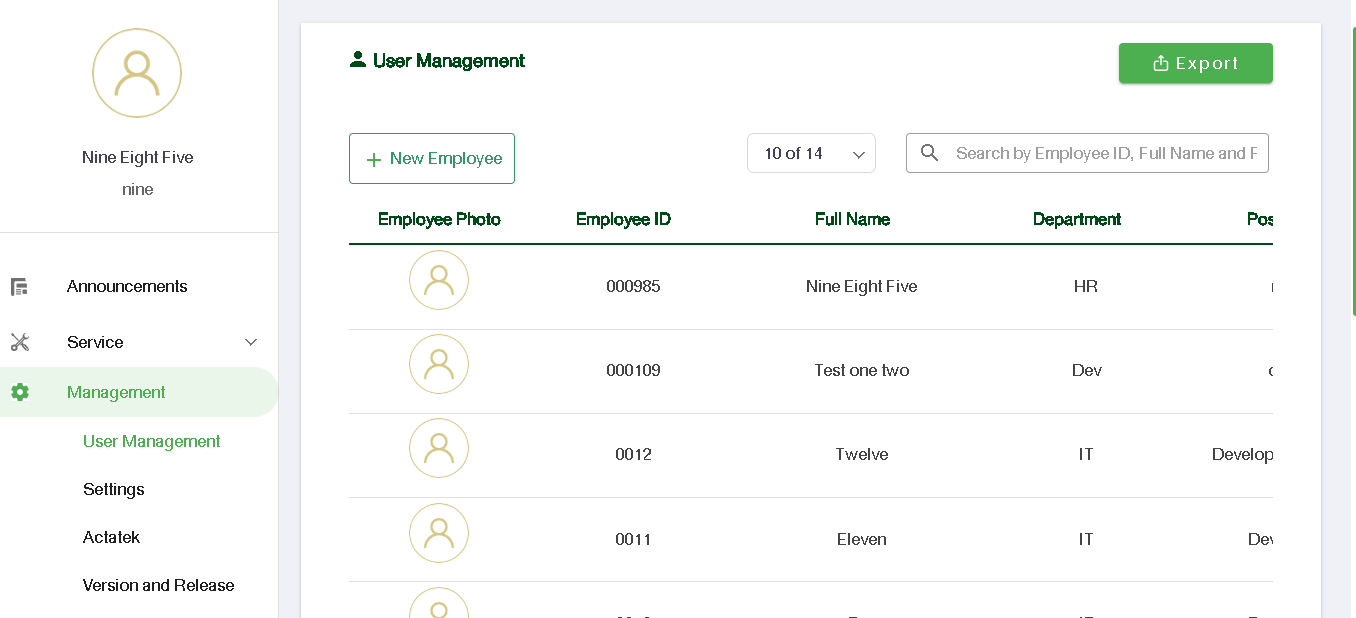Click the search magnifier icon
Image resolution: width=1356 pixels, height=618 pixels.
pos(929,153)
